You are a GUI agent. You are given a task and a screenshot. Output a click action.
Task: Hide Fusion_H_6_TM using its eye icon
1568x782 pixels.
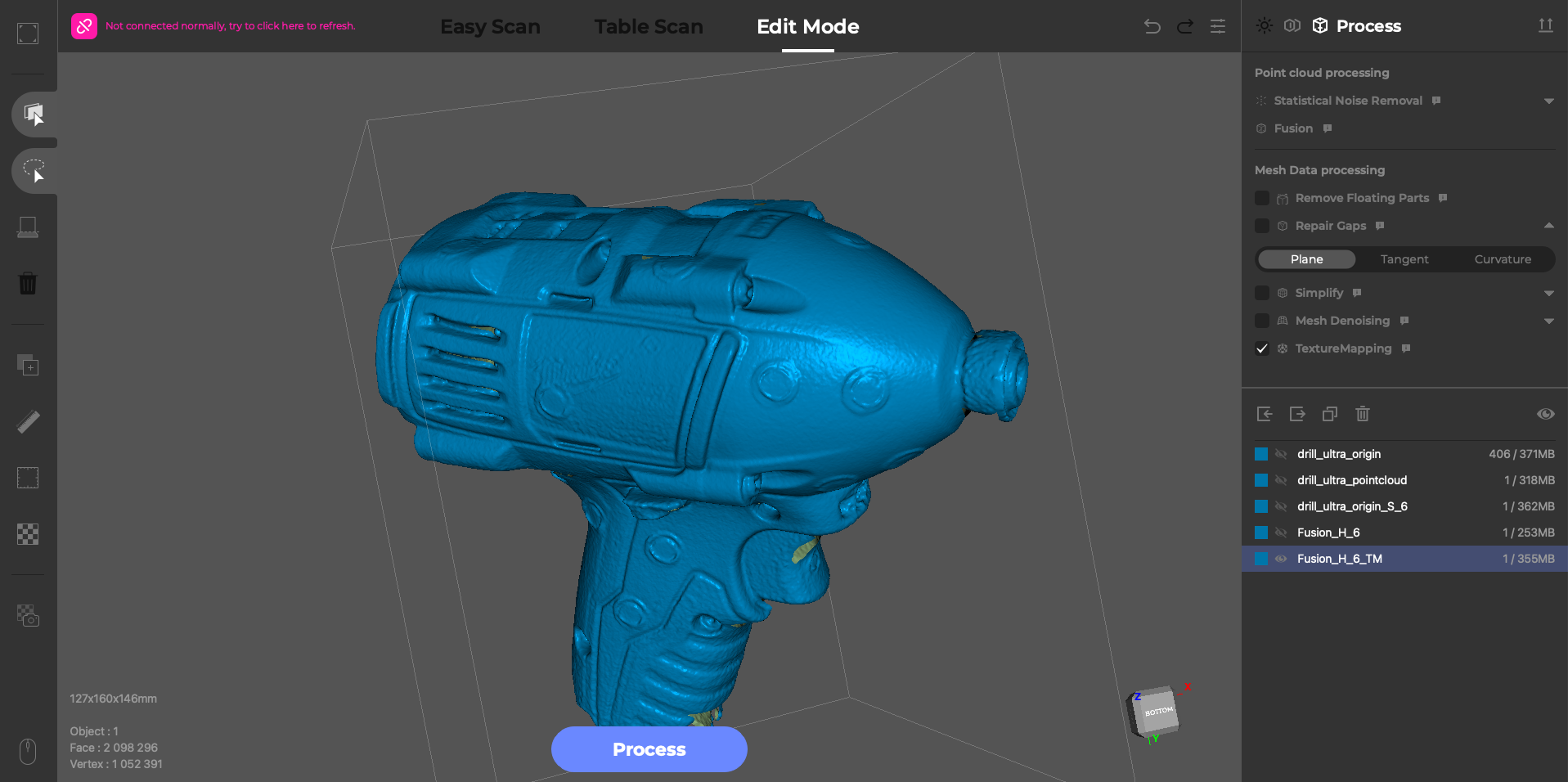[1282, 559]
